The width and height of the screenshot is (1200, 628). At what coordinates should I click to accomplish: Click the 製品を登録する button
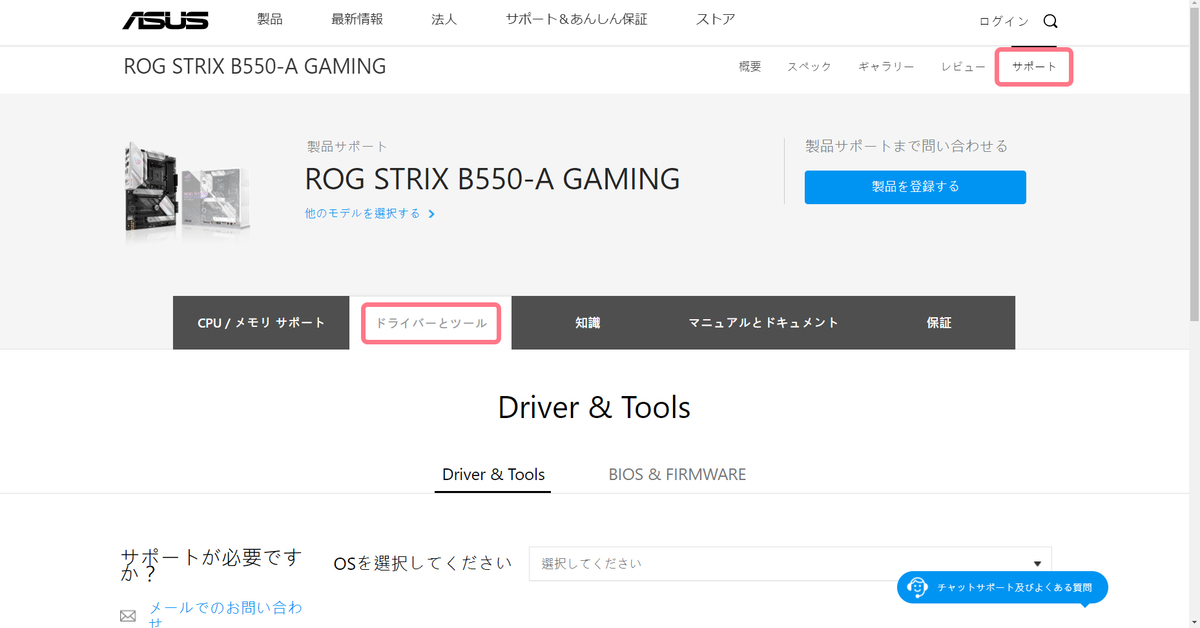(x=915, y=187)
